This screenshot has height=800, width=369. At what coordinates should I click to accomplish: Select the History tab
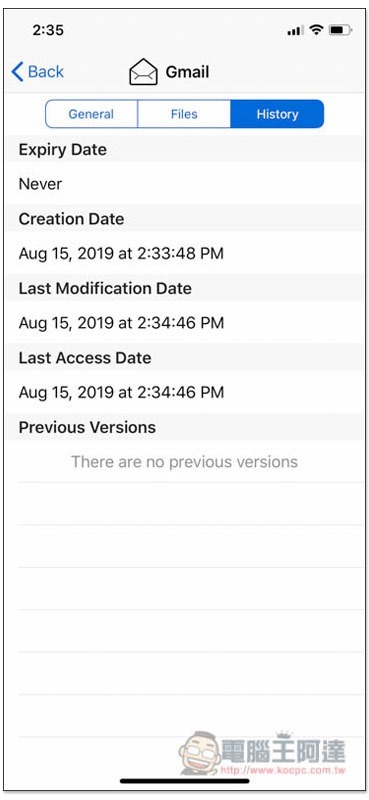coord(277,114)
